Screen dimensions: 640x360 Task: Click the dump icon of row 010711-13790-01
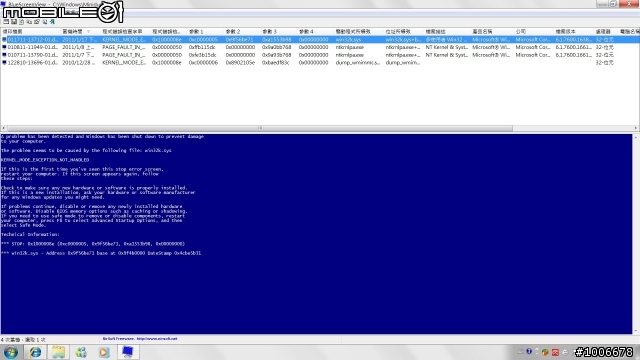pos(4,55)
